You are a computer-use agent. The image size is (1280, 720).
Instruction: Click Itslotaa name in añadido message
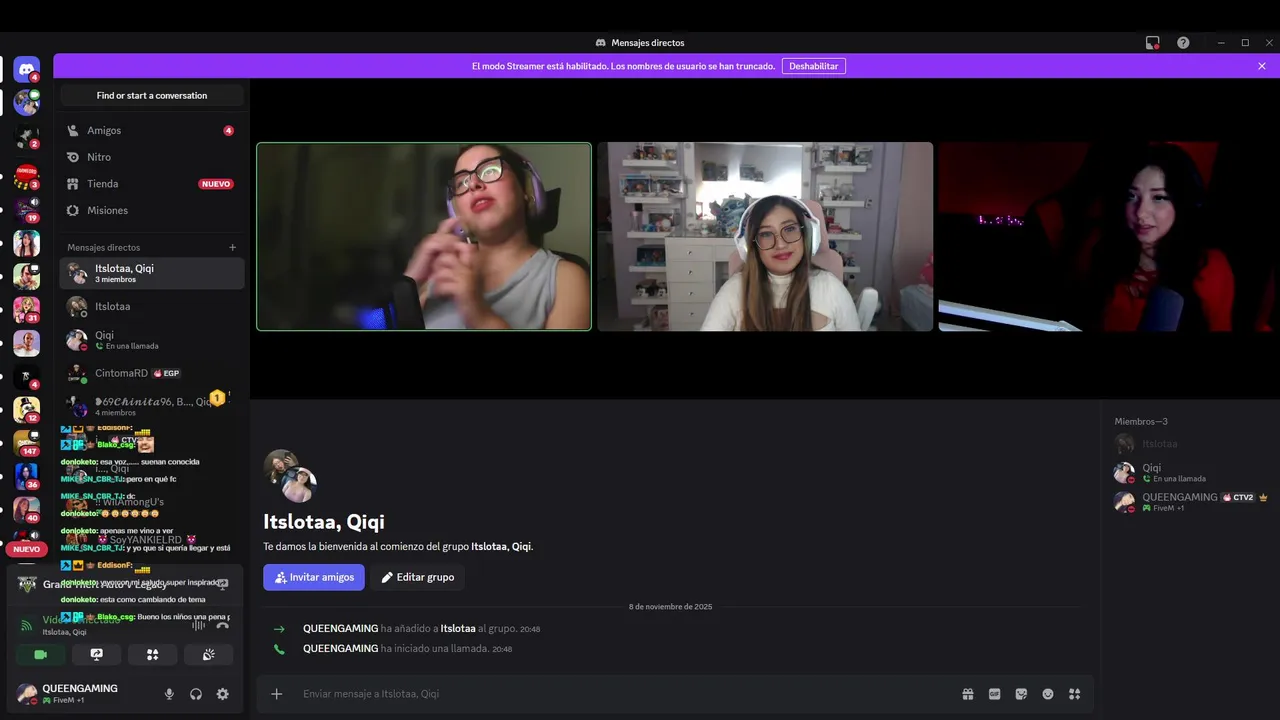458,629
